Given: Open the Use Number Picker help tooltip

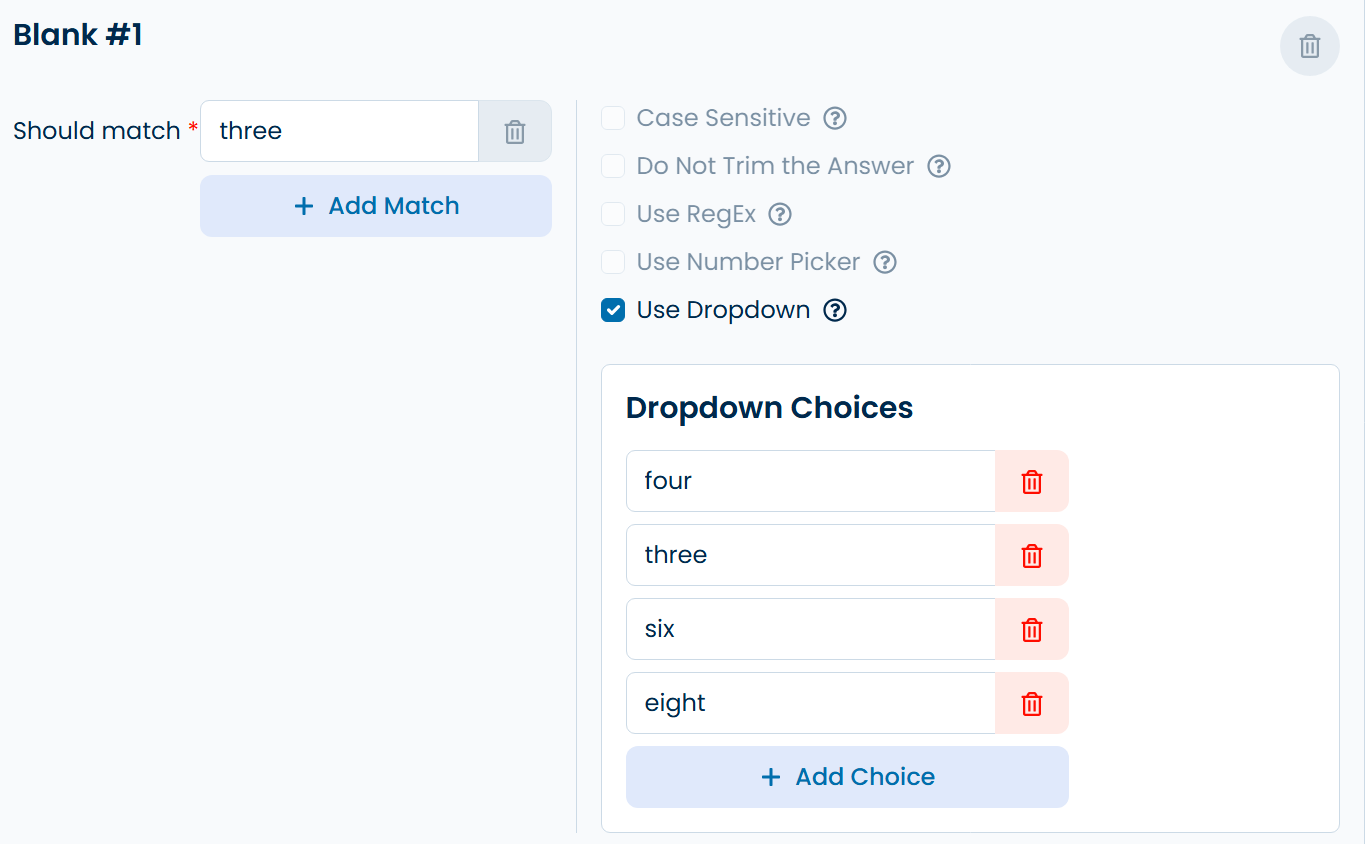Looking at the screenshot, I should coord(884,262).
